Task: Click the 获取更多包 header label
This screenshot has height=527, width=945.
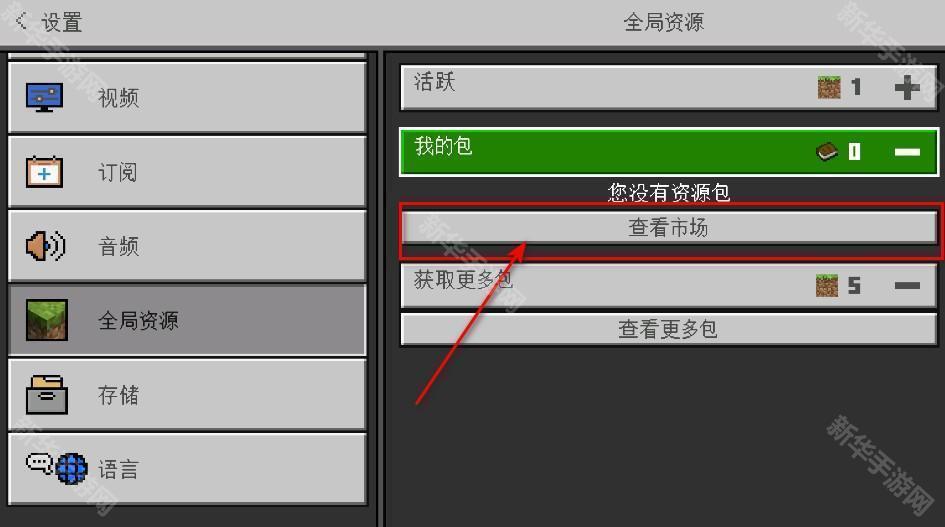Action: click(463, 280)
